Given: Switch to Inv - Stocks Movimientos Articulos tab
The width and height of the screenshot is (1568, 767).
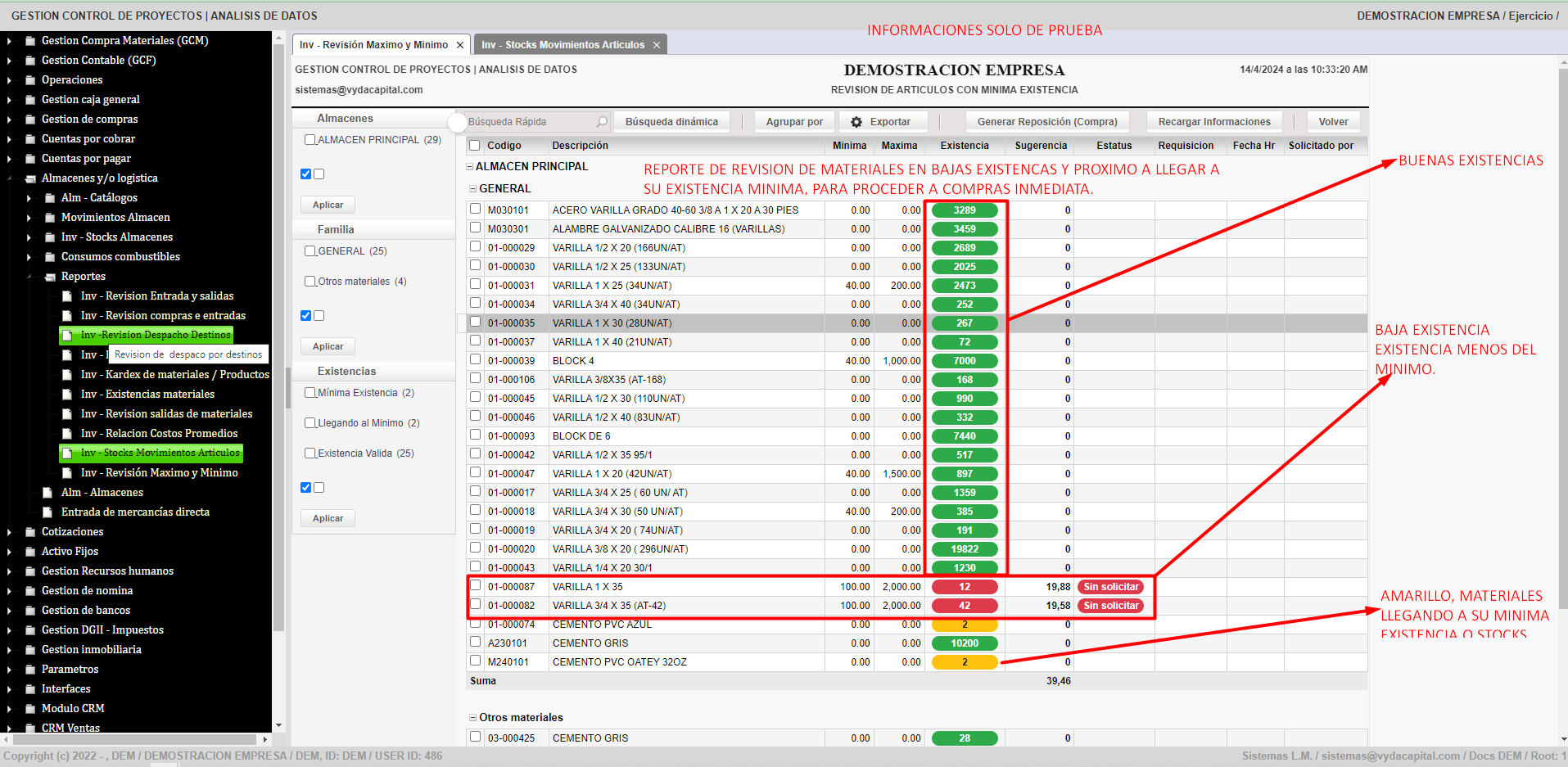Looking at the screenshot, I should tap(563, 45).
